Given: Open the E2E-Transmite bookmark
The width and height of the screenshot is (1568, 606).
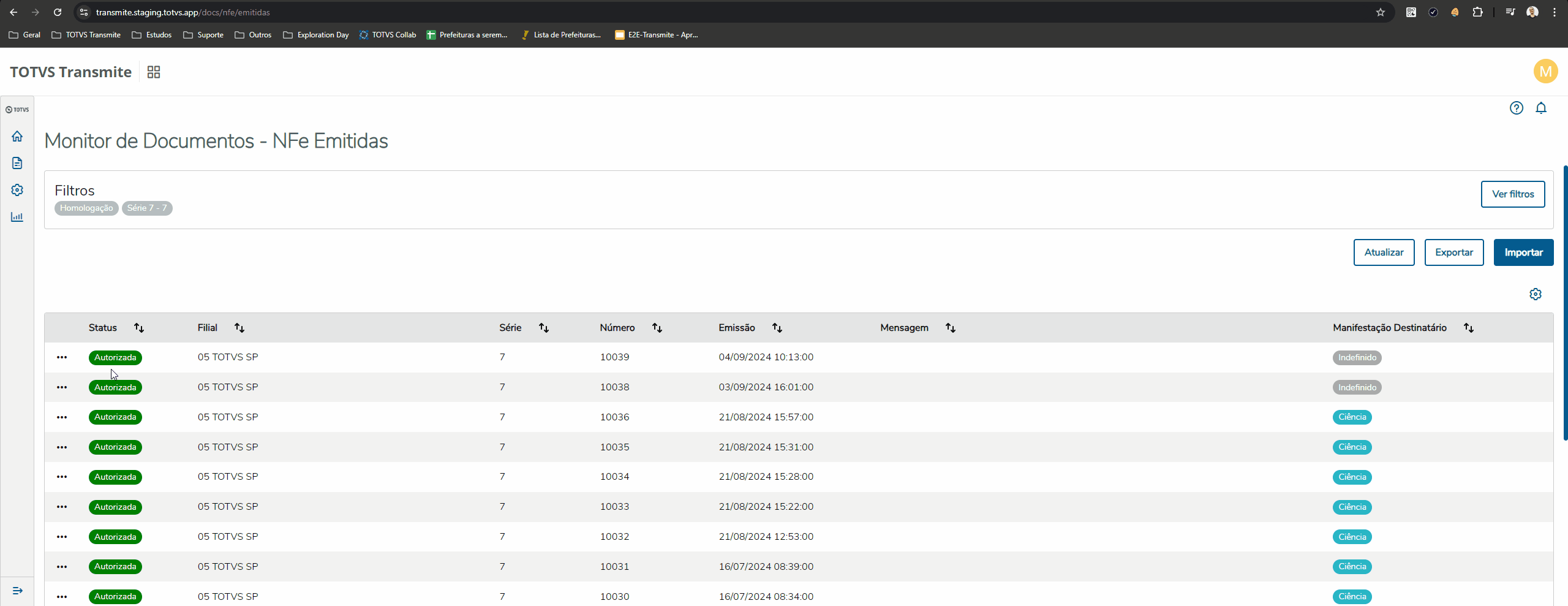Looking at the screenshot, I should tap(657, 35).
